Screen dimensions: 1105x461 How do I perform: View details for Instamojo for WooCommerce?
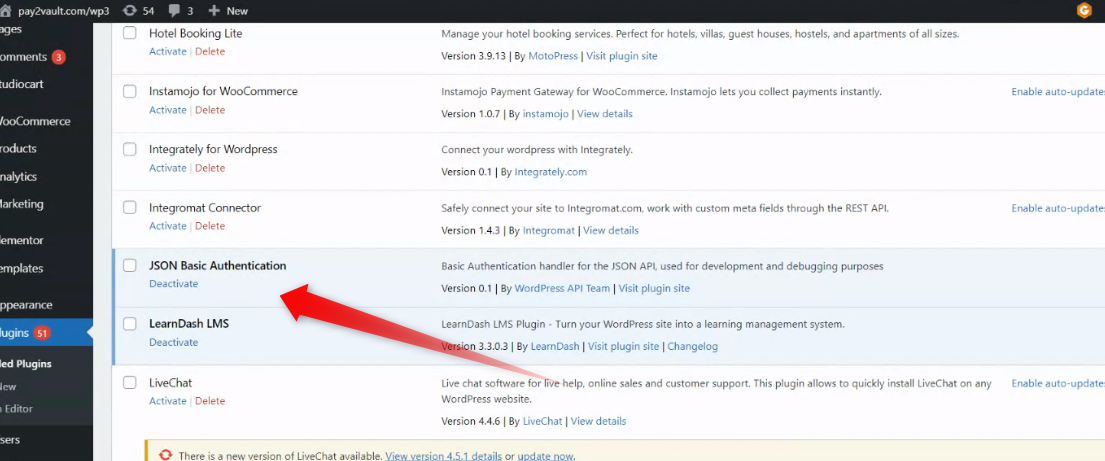[x=605, y=114]
